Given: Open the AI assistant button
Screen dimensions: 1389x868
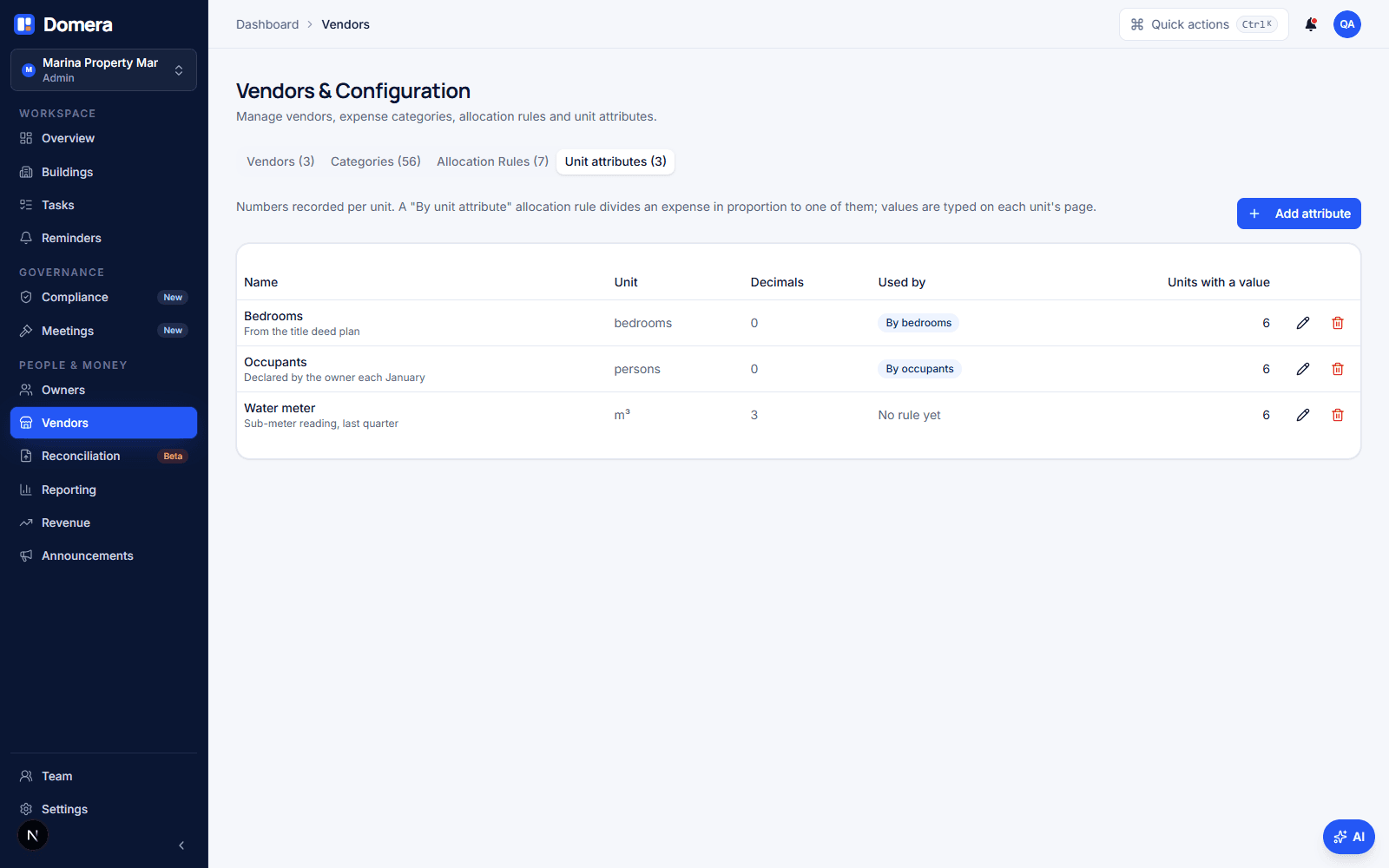Looking at the screenshot, I should (1349, 837).
